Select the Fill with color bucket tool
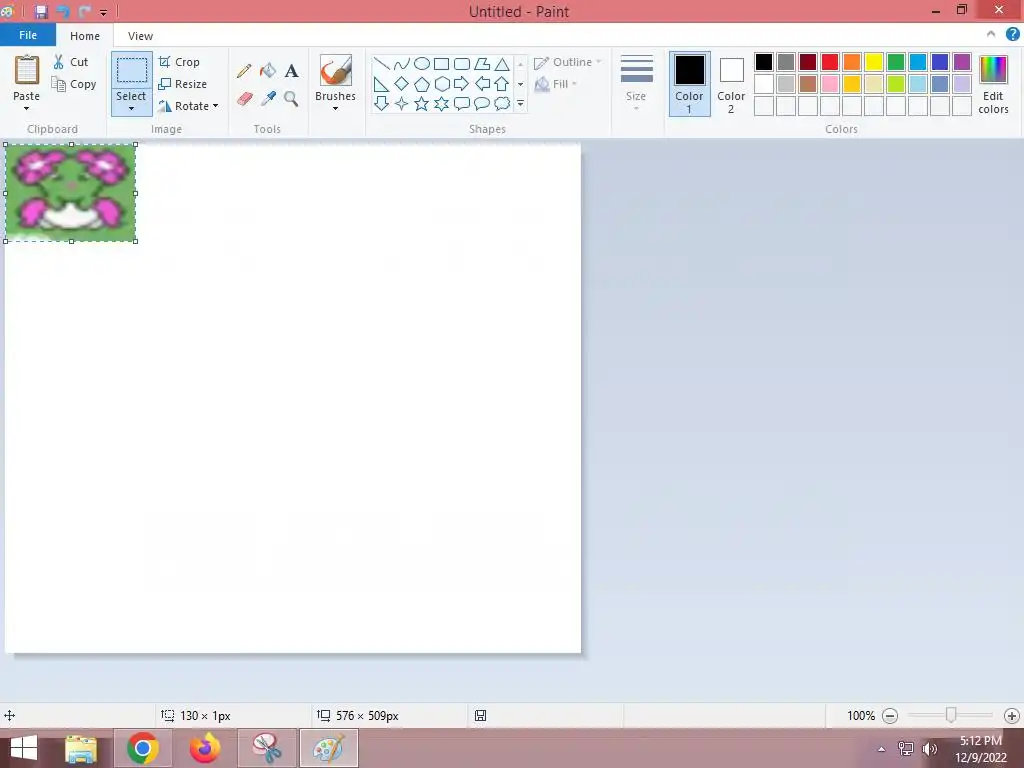This screenshot has height=768, width=1024. pos(268,71)
